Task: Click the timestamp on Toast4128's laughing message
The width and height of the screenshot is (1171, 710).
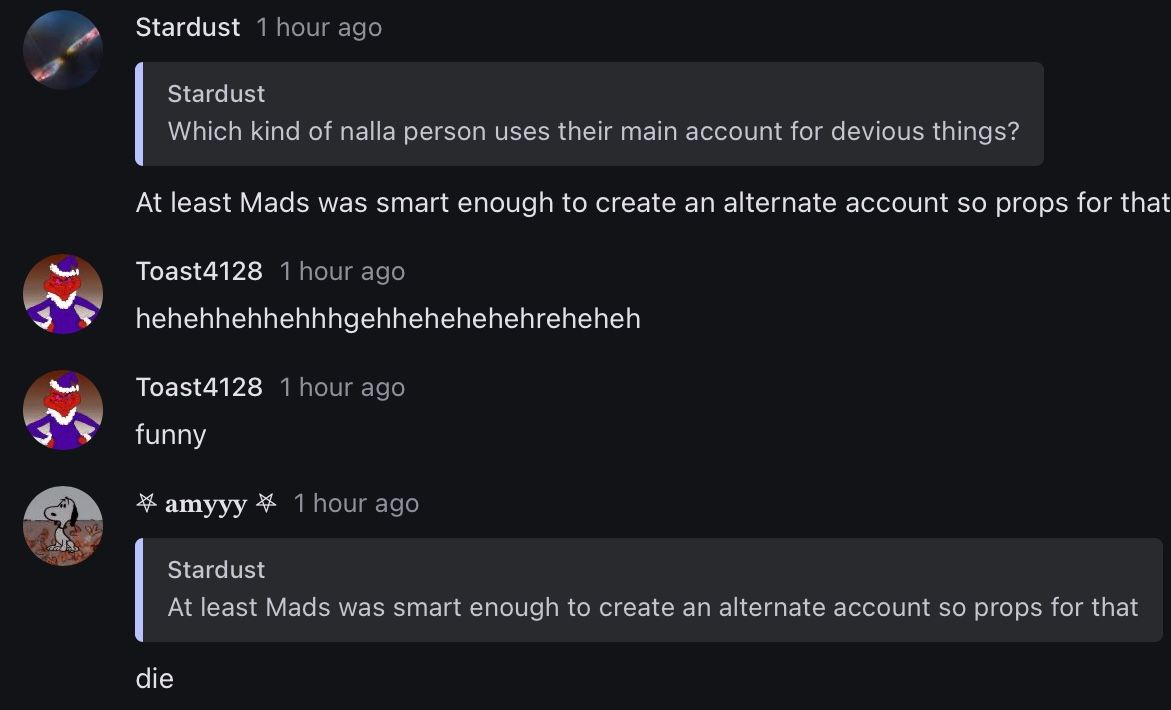Action: pos(342,271)
